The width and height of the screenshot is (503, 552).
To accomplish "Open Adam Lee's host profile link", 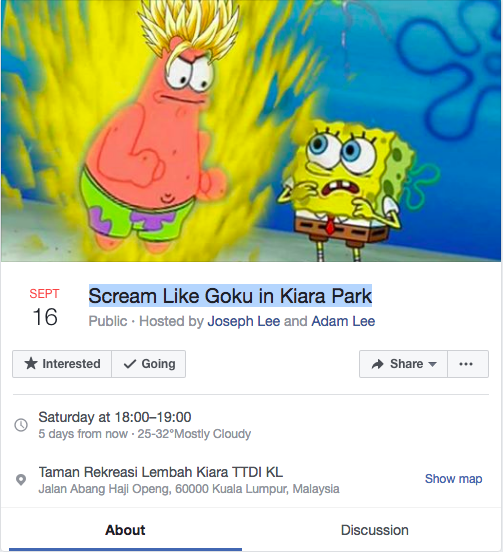I will (x=343, y=321).
